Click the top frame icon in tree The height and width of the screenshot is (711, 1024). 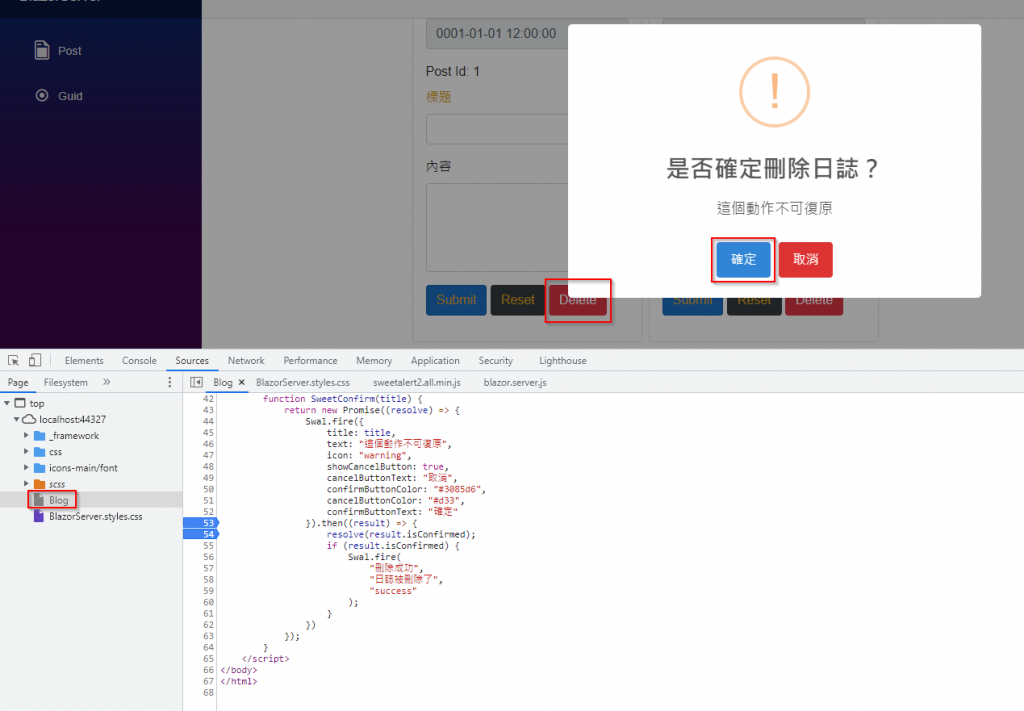[x=20, y=403]
